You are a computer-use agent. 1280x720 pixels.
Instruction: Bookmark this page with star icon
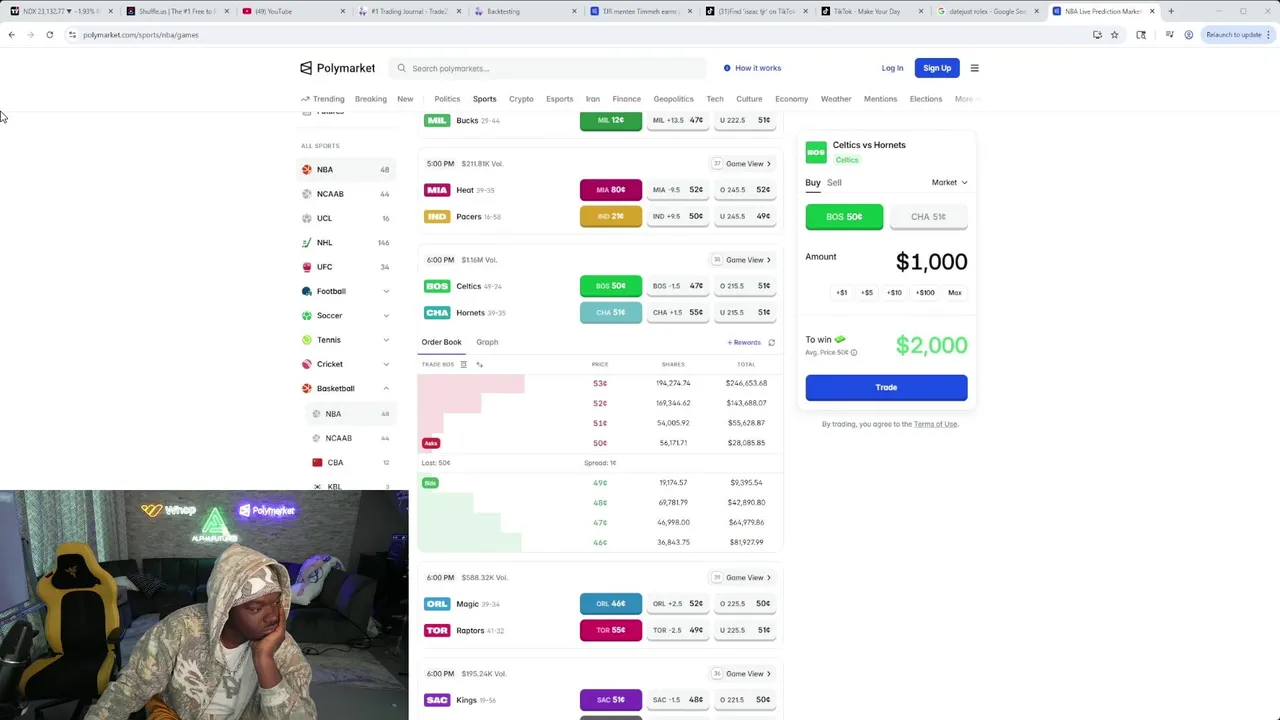(1114, 34)
